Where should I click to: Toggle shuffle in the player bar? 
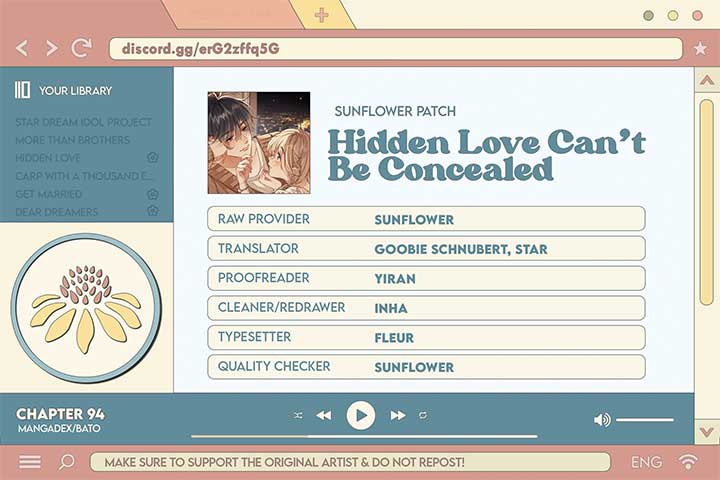click(x=298, y=415)
